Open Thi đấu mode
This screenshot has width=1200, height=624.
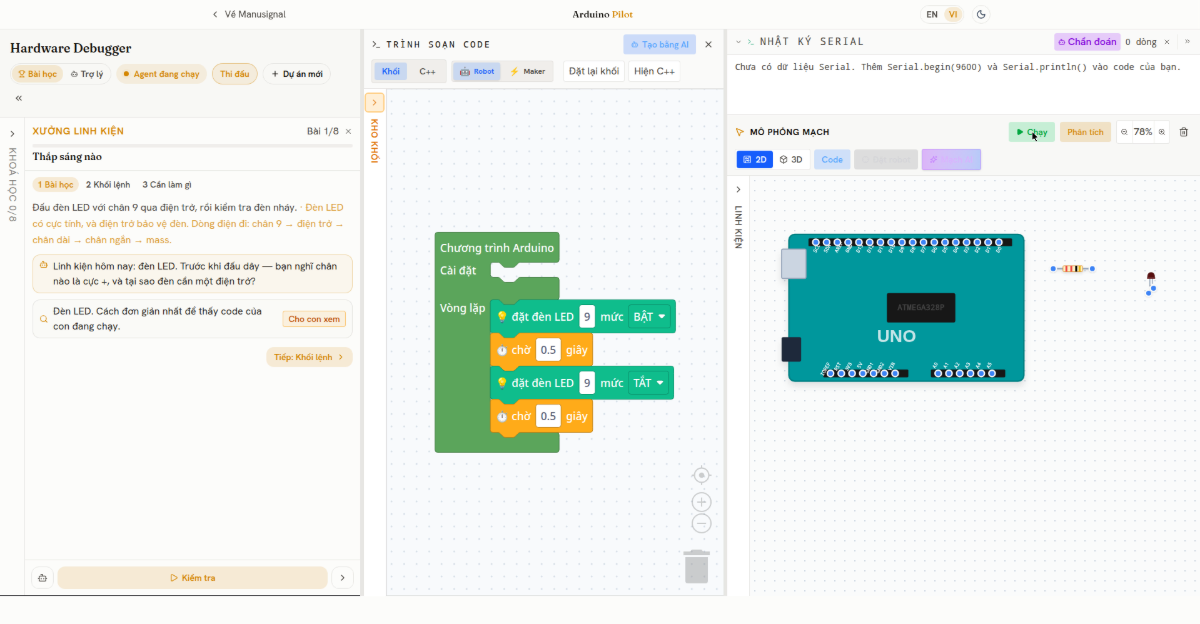[234, 74]
